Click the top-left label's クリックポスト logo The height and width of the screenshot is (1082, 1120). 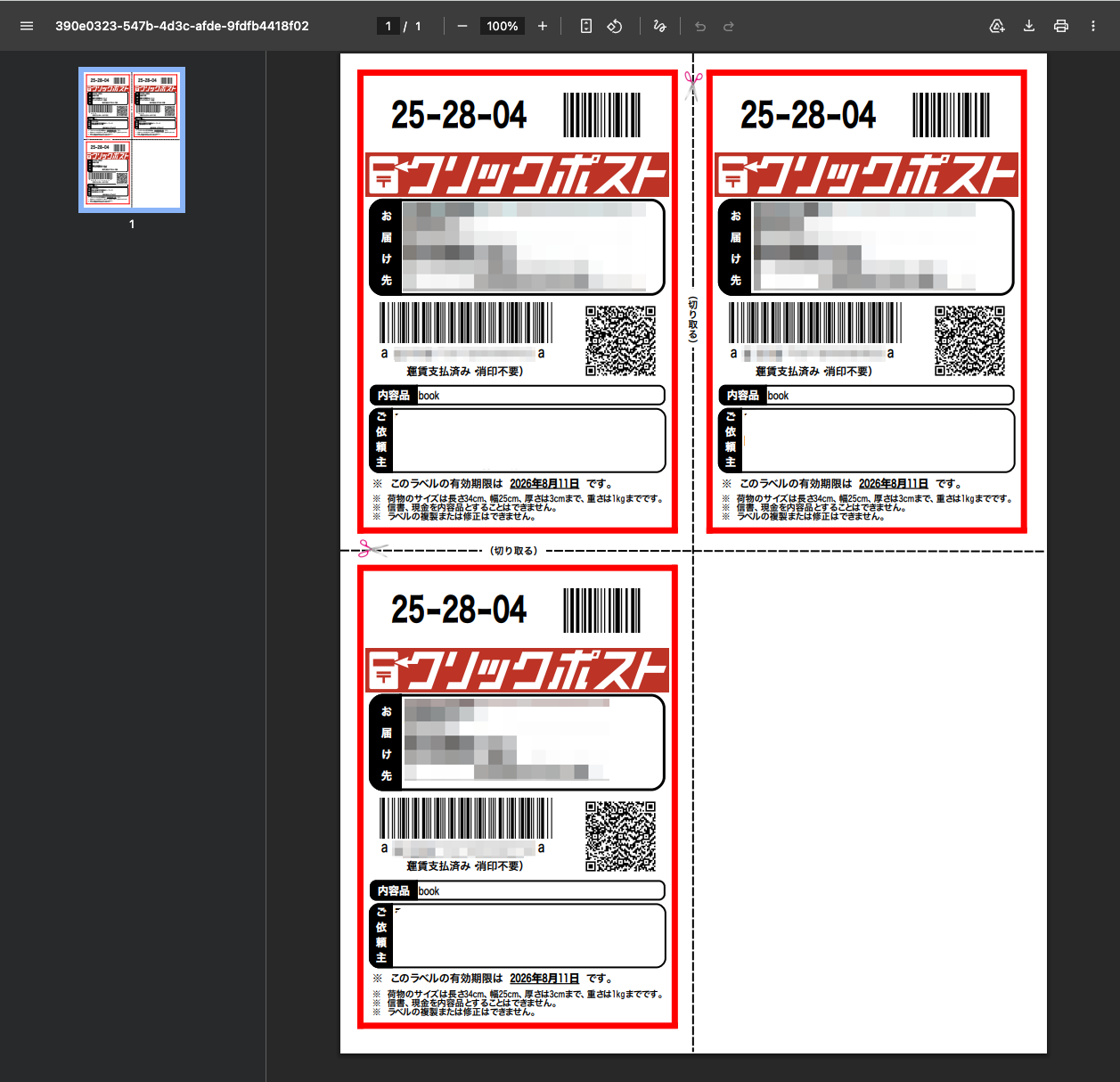(x=518, y=175)
